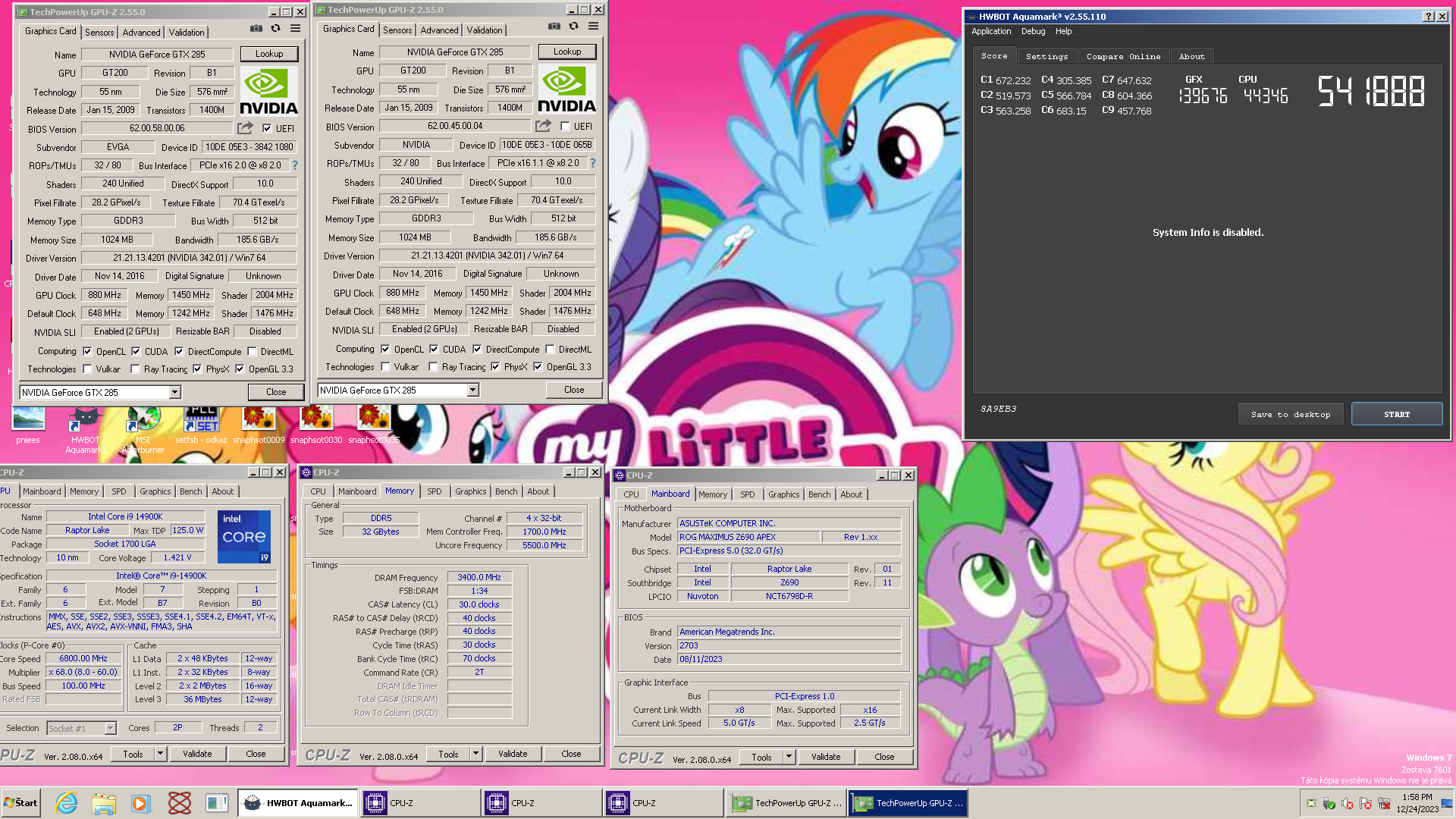Click START button in Aquamark
Screen dimensions: 1456x819
click(x=1397, y=414)
